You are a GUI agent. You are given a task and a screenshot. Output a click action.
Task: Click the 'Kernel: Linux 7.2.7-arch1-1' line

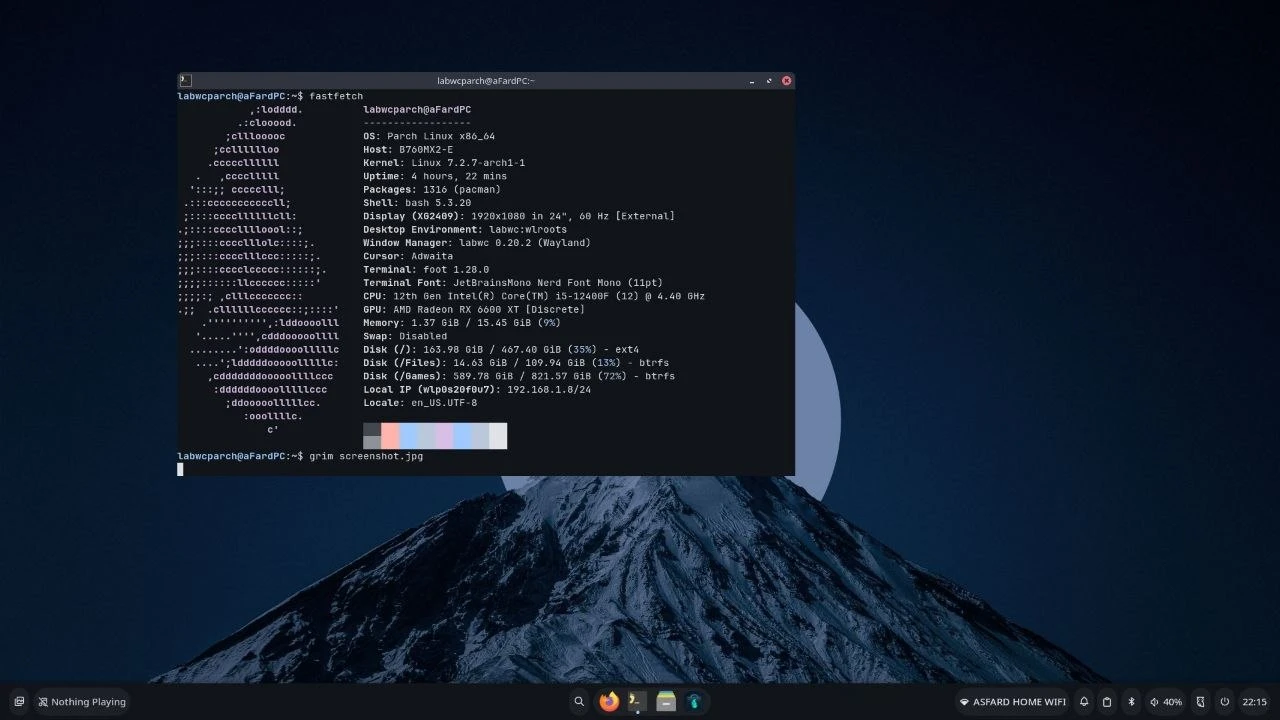pyautogui.click(x=444, y=163)
